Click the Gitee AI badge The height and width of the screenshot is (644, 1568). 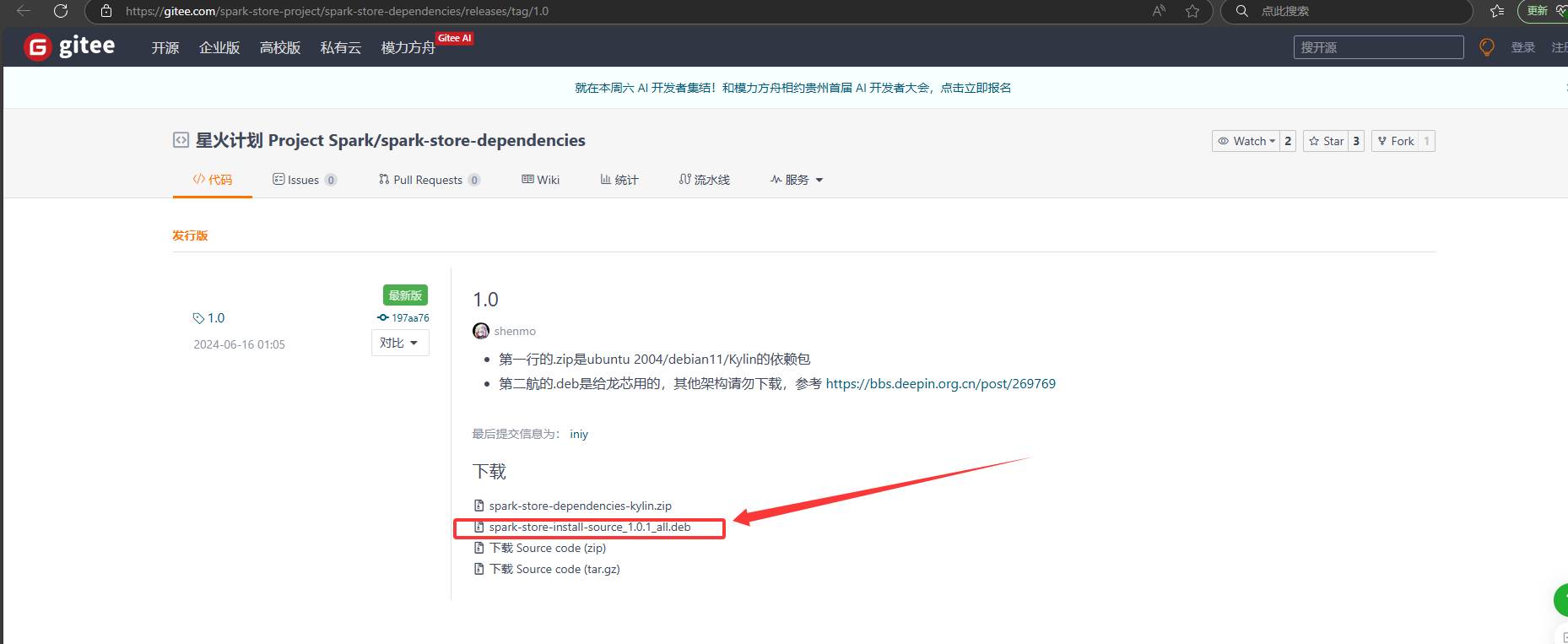tap(454, 38)
